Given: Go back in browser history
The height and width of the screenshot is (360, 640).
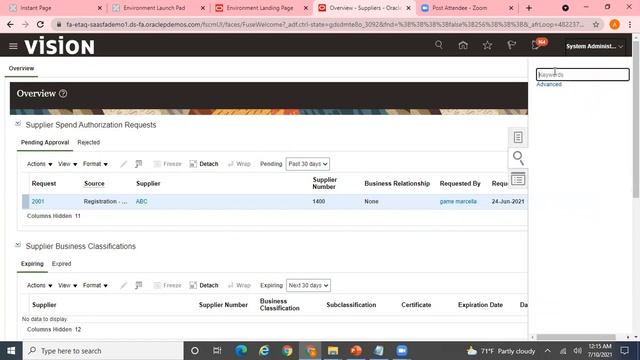Looking at the screenshot, I should (10, 24).
